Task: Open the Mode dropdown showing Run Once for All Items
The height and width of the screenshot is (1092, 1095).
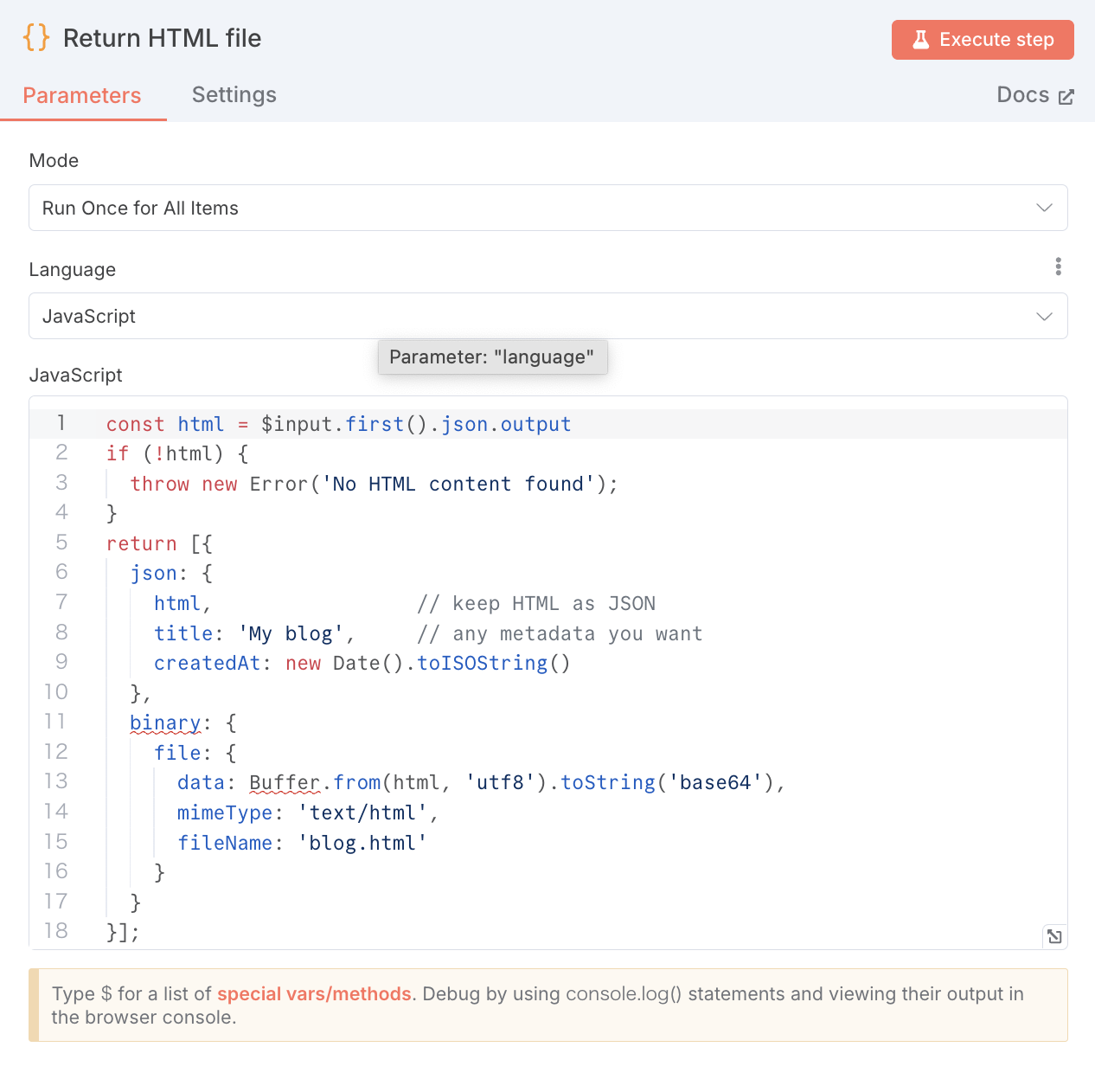Action: [547, 208]
